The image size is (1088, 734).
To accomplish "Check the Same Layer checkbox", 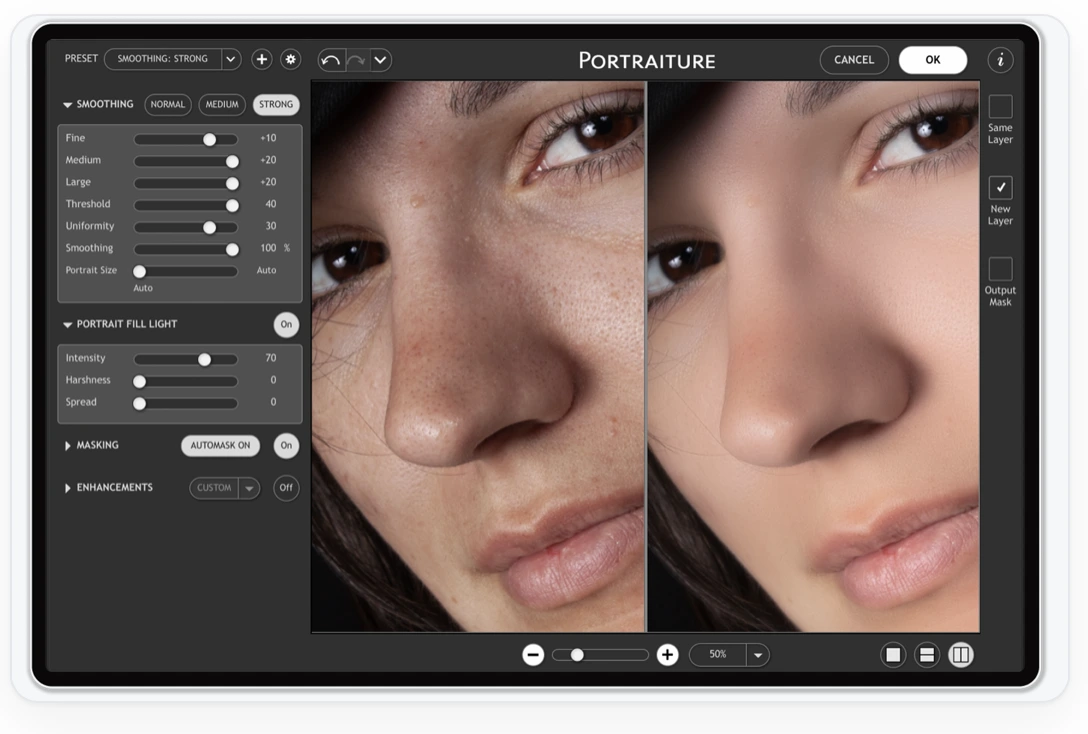I will 1001,107.
